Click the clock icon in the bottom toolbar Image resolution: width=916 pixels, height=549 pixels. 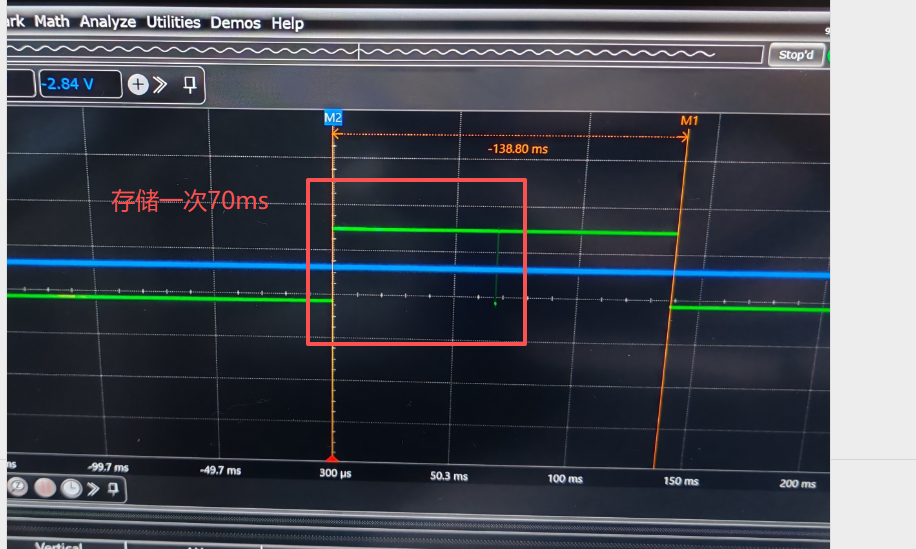tap(71, 488)
